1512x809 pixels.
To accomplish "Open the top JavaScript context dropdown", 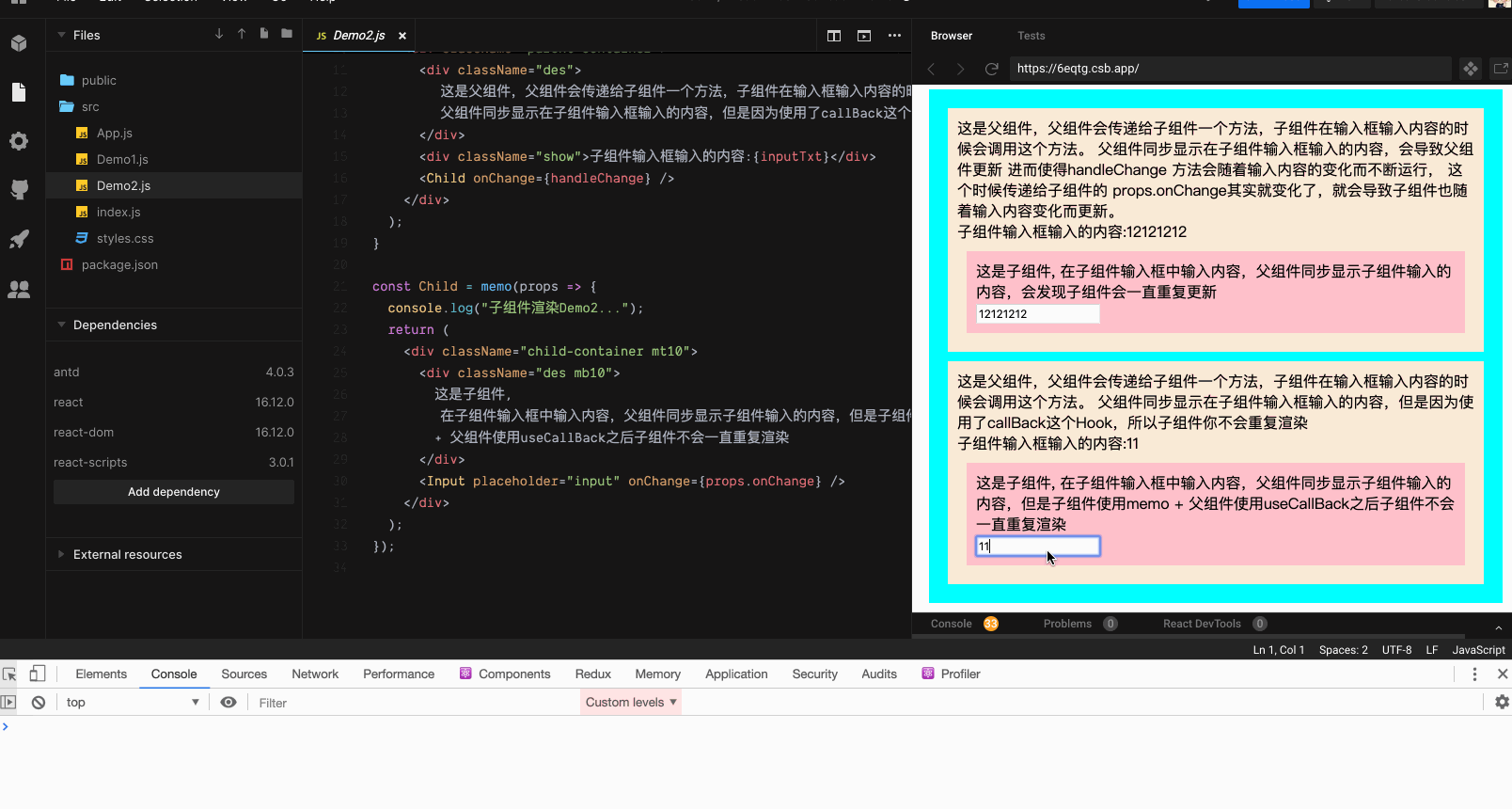I will coord(133,703).
